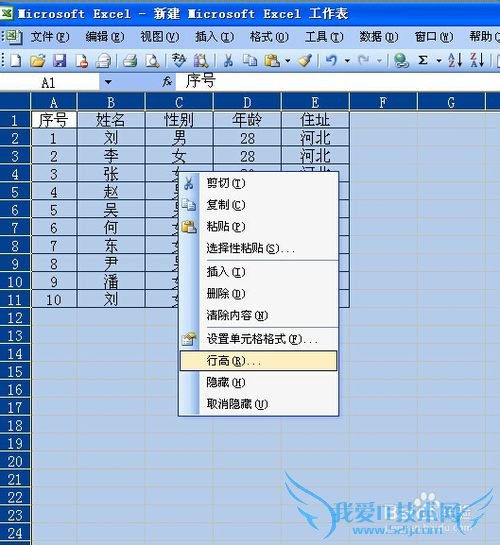
Task: Click the Redo arrow icon
Action: (x=364, y=61)
